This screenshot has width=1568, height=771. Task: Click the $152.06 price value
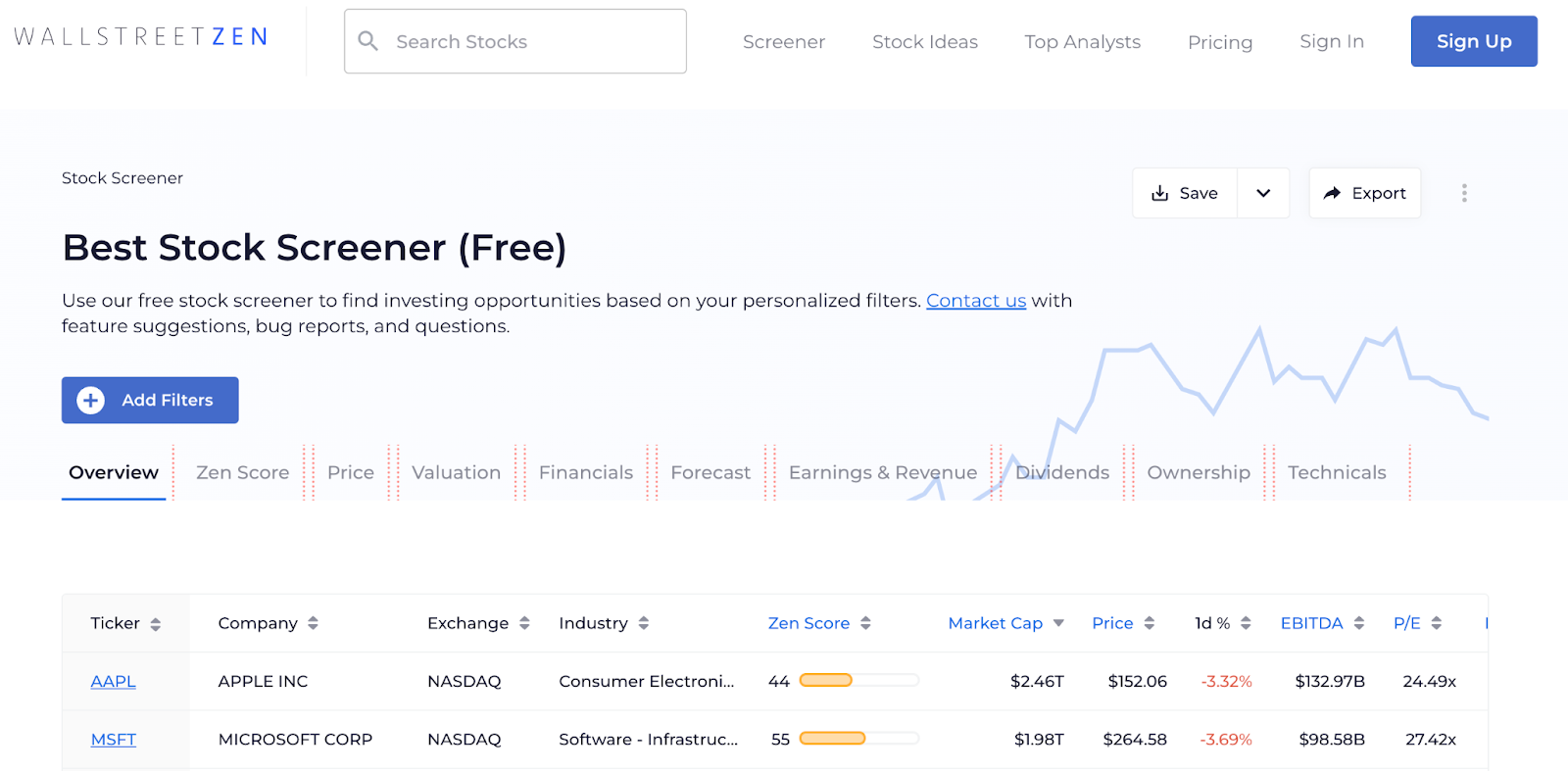[1137, 681]
